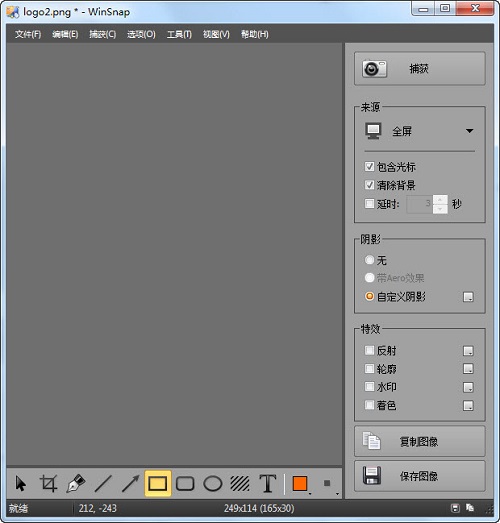Select the 自定义阴影 radio button
This screenshot has height=523, width=500.
tap(369, 296)
